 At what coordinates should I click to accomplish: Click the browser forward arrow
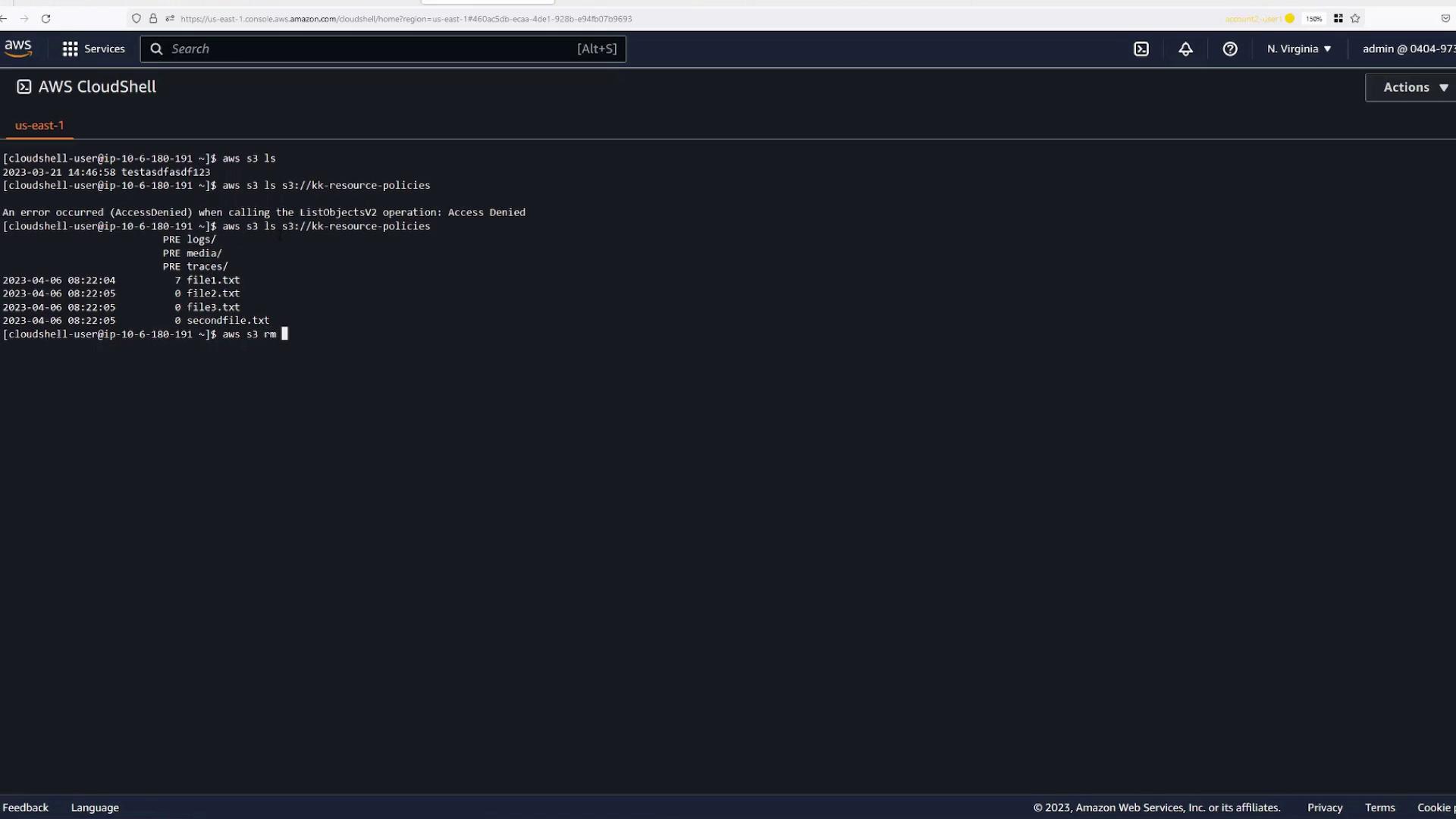(x=24, y=18)
